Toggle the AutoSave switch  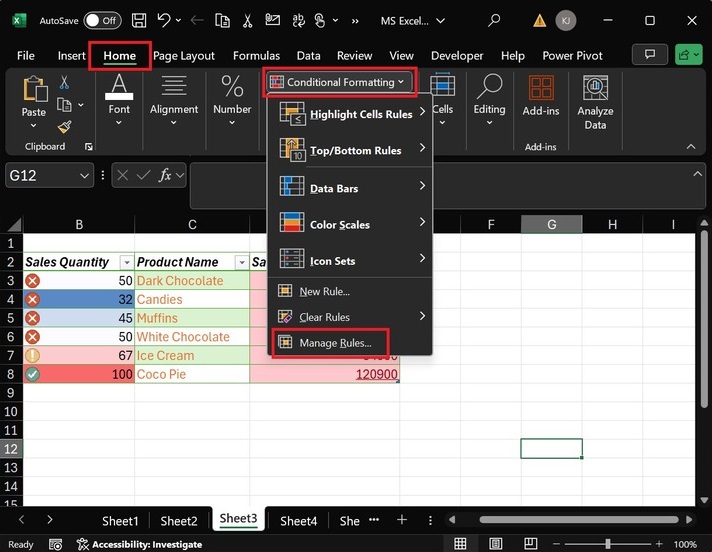102,20
